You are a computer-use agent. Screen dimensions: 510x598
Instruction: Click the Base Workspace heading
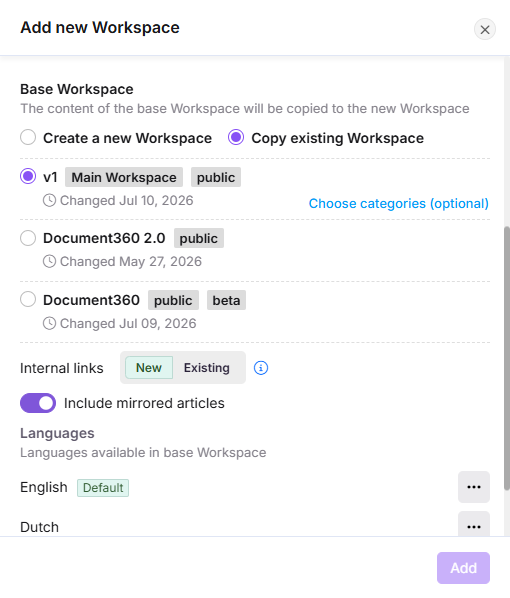77,89
